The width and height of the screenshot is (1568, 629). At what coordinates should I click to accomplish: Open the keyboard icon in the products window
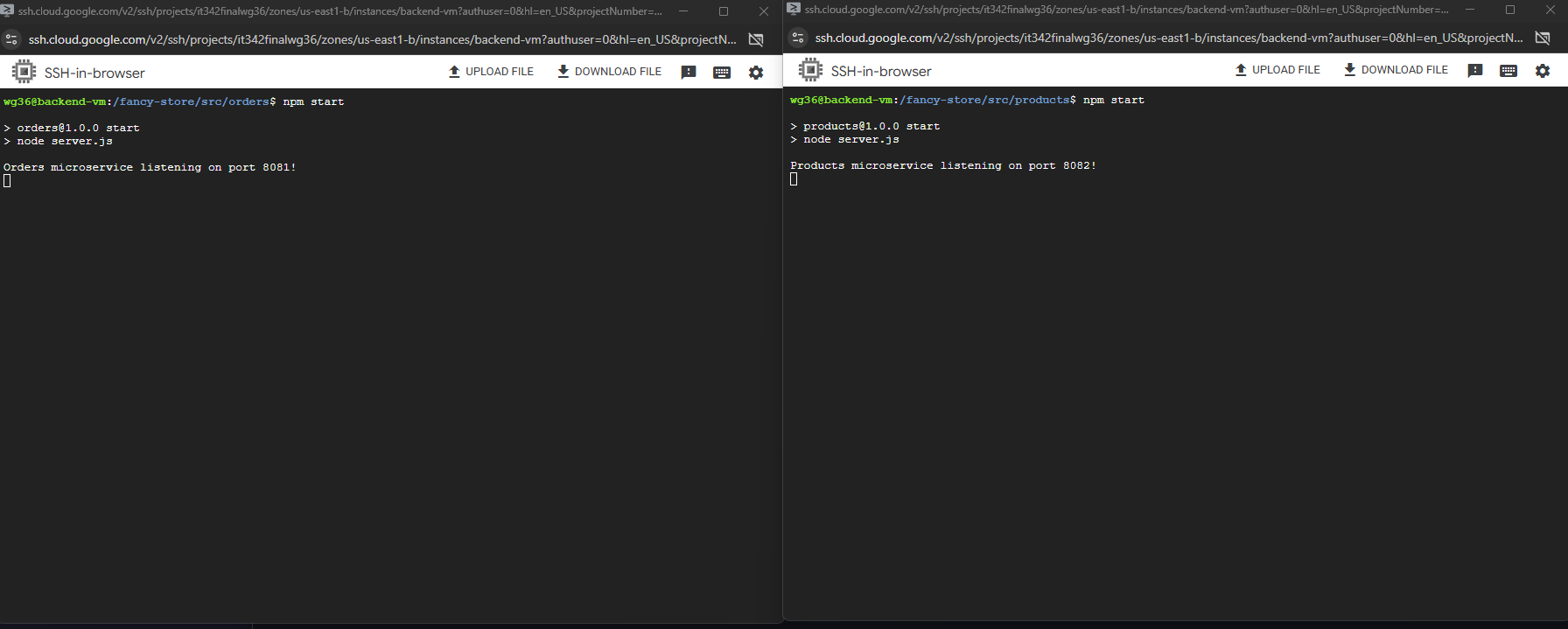pyautogui.click(x=1508, y=71)
